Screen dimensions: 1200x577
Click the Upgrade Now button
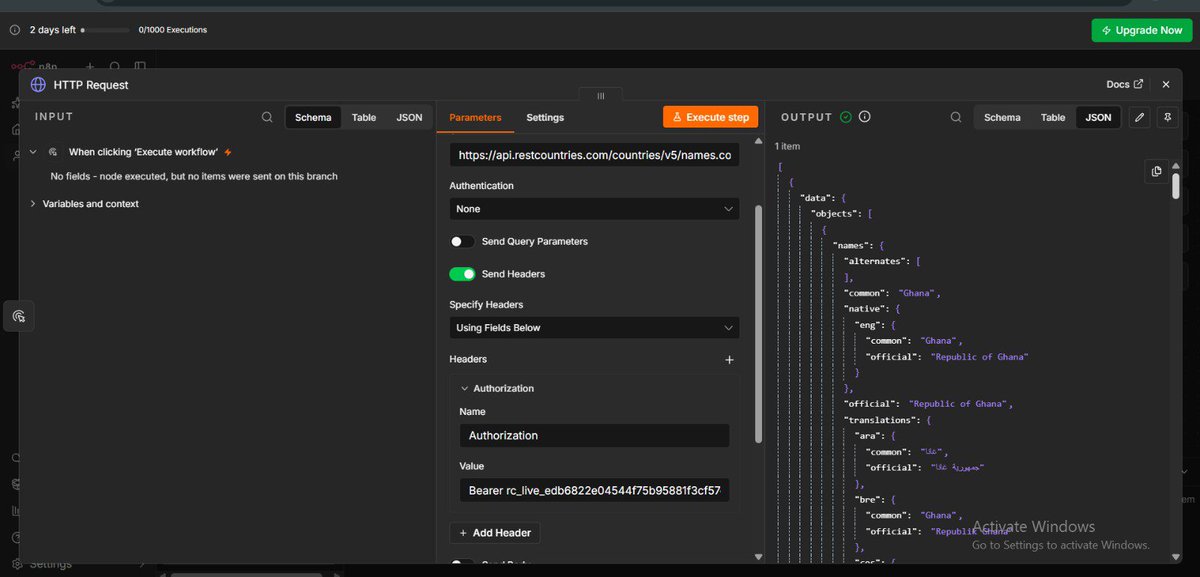point(1142,30)
